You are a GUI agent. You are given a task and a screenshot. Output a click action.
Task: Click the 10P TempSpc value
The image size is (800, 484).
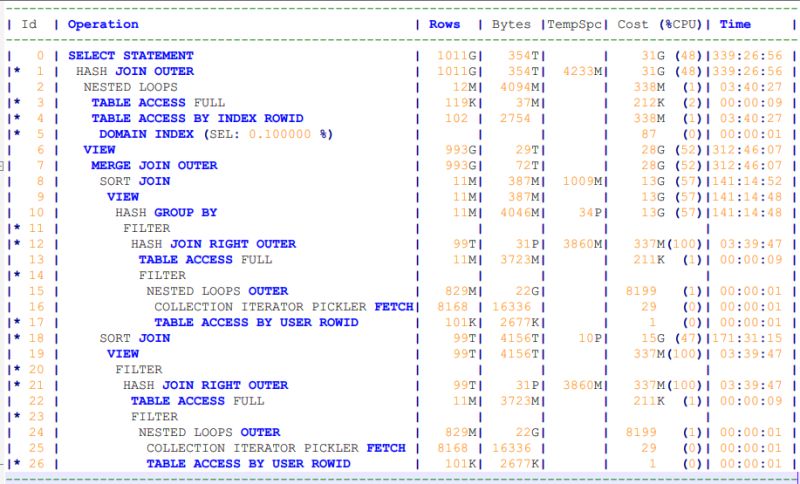tap(590, 338)
